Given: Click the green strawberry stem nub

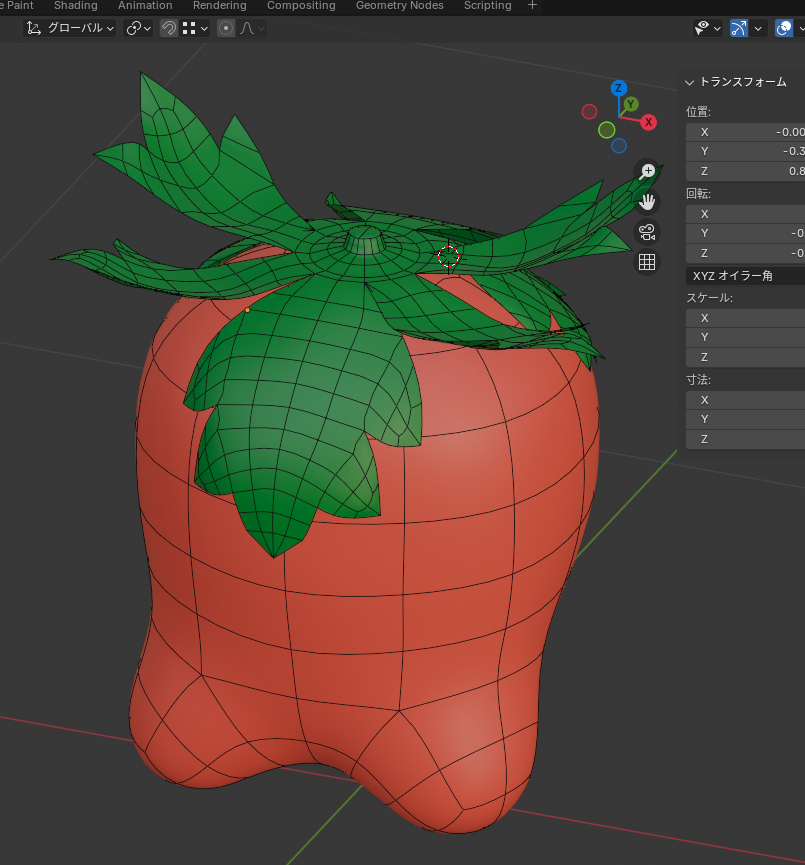Looking at the screenshot, I should click(x=365, y=241).
